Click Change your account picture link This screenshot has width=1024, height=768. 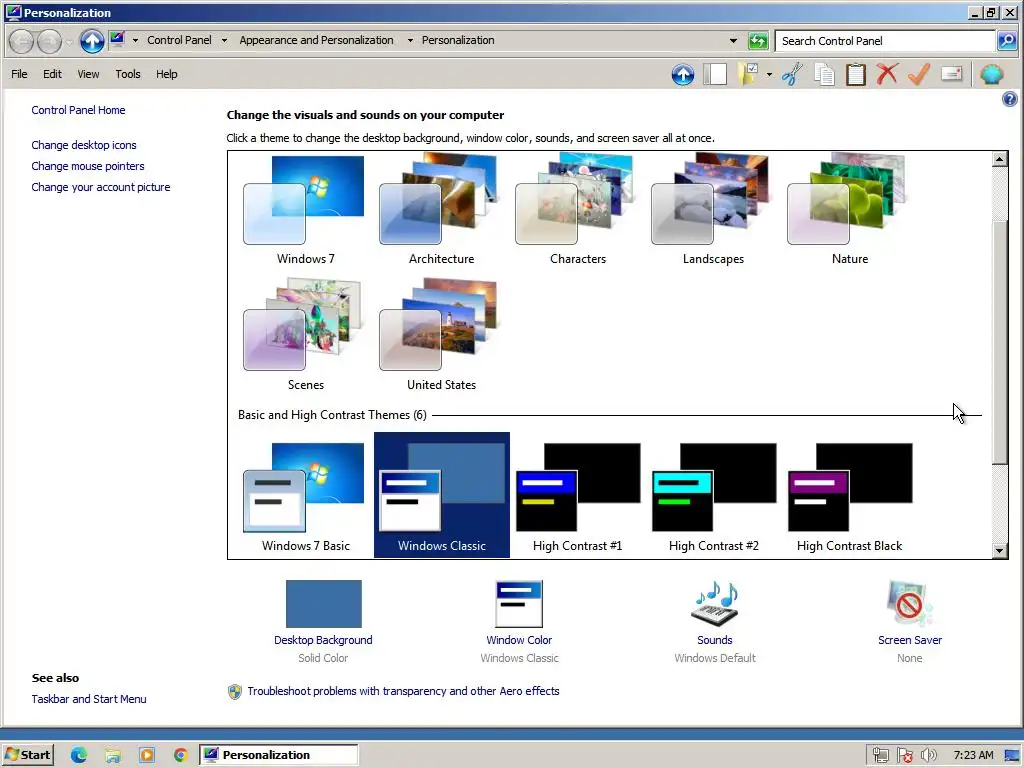pos(101,187)
